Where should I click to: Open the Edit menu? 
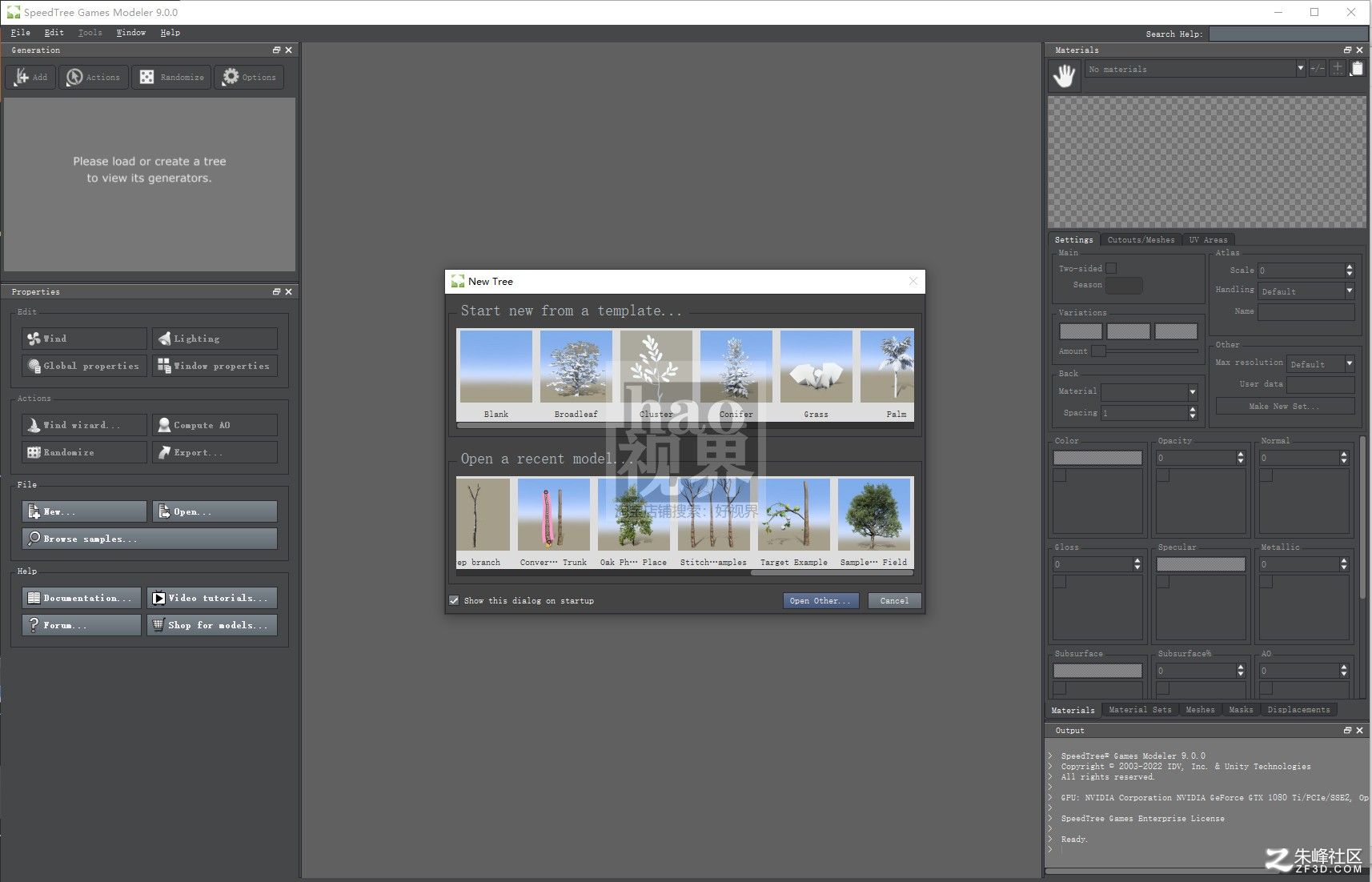click(x=54, y=33)
